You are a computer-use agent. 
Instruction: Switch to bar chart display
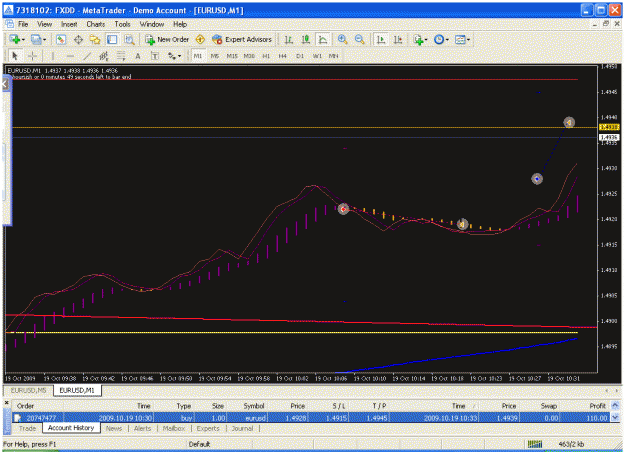pyautogui.click(x=289, y=39)
